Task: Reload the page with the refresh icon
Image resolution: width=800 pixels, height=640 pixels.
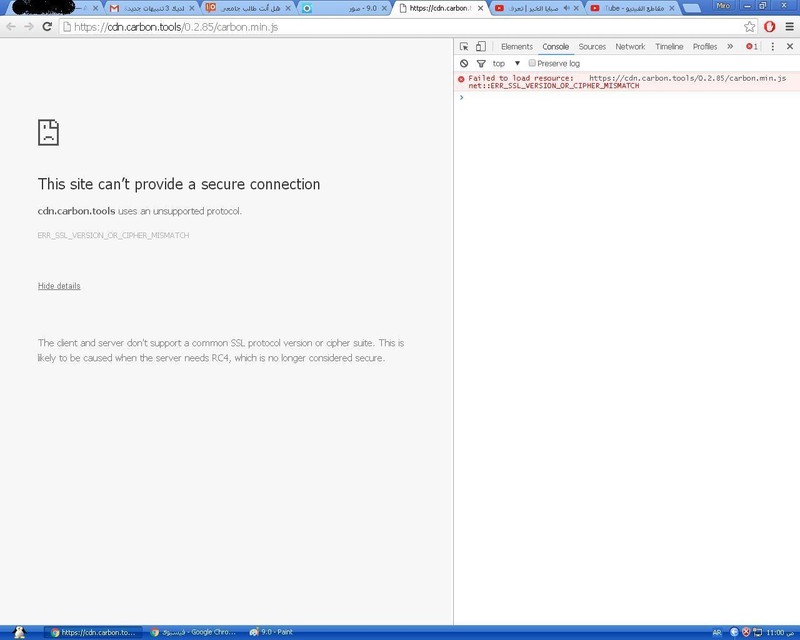Action: [47, 27]
